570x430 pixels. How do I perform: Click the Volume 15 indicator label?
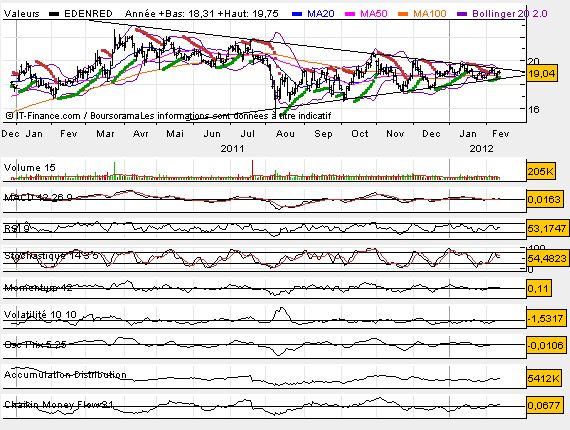click(29, 168)
